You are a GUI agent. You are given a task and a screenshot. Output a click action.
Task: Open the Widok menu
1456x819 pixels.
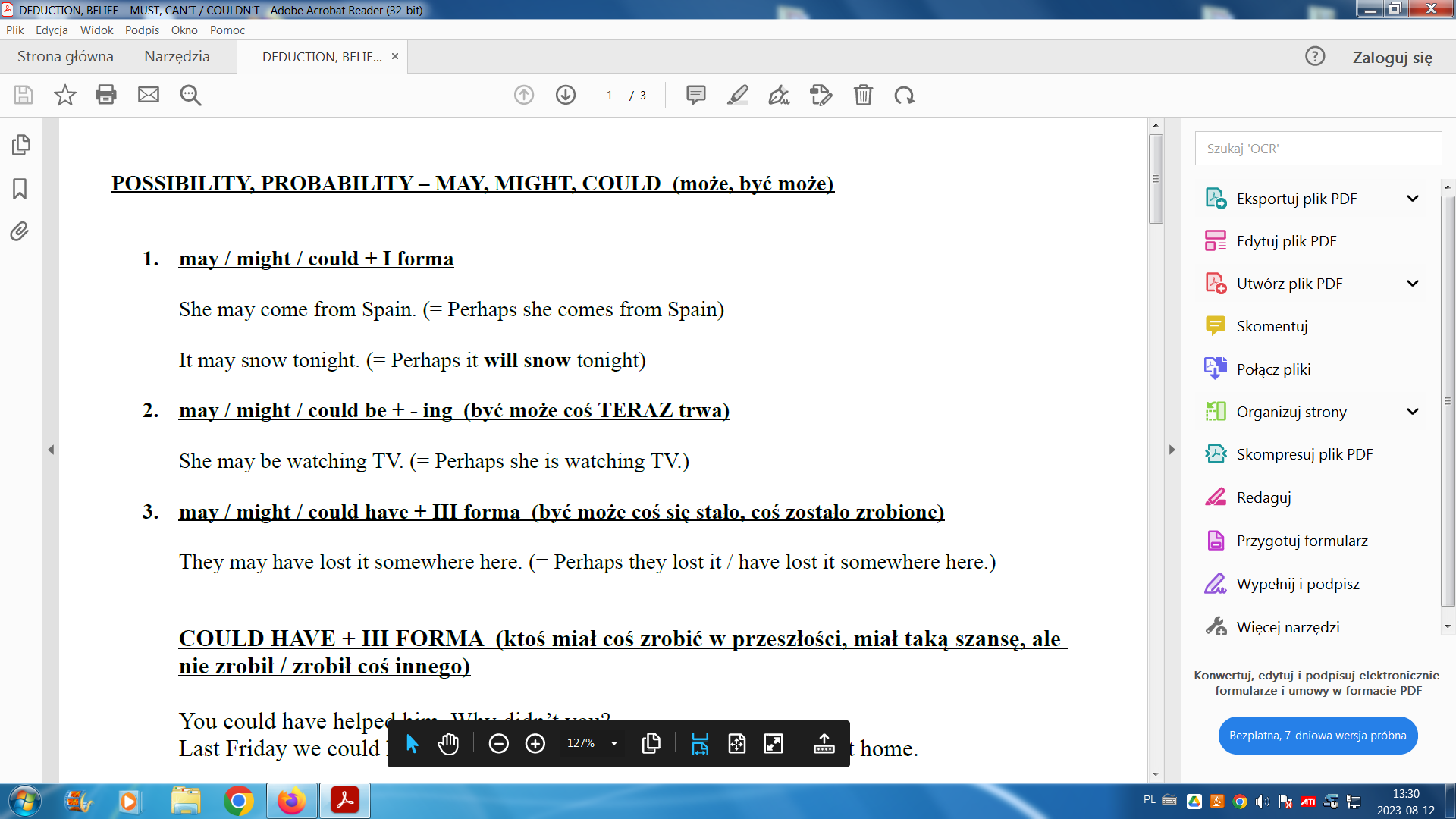tap(96, 30)
